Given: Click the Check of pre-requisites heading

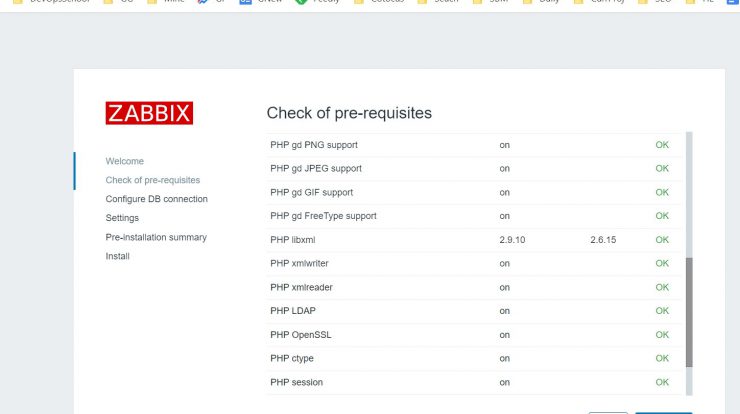Looking at the screenshot, I should coord(349,113).
